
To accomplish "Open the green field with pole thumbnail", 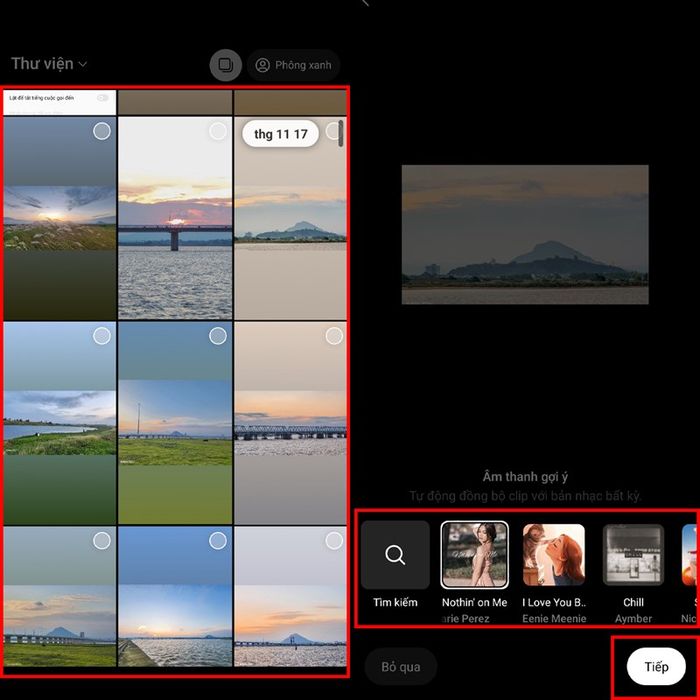I will point(175,423).
